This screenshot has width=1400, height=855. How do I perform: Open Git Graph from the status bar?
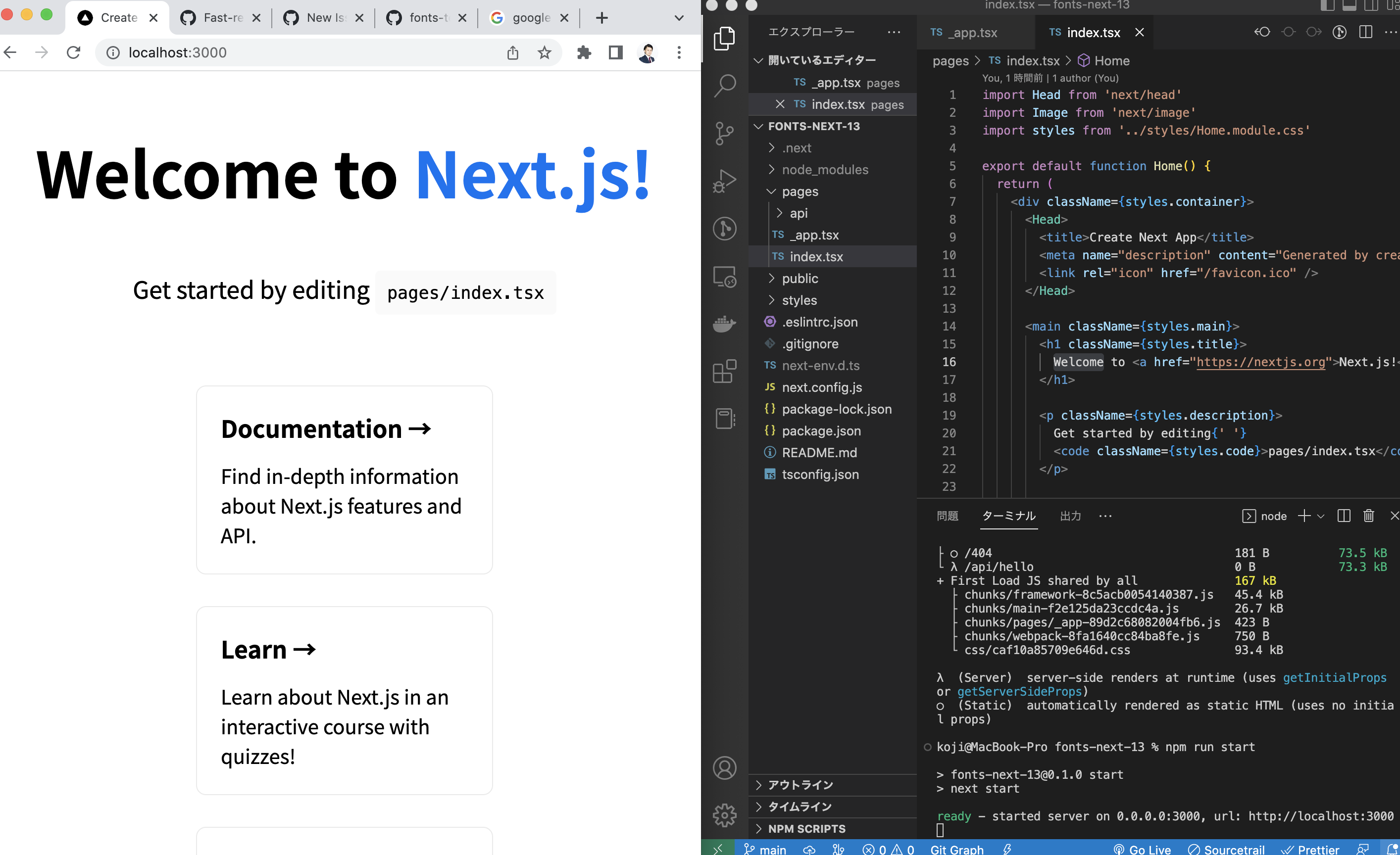(x=956, y=848)
